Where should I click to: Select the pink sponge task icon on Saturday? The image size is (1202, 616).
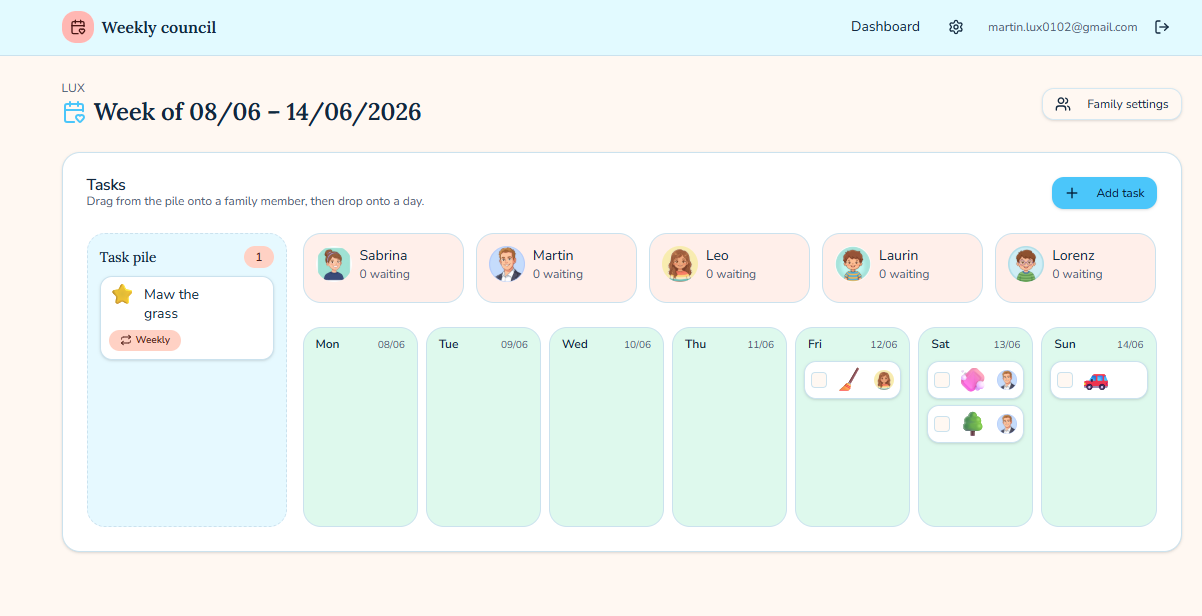click(973, 380)
